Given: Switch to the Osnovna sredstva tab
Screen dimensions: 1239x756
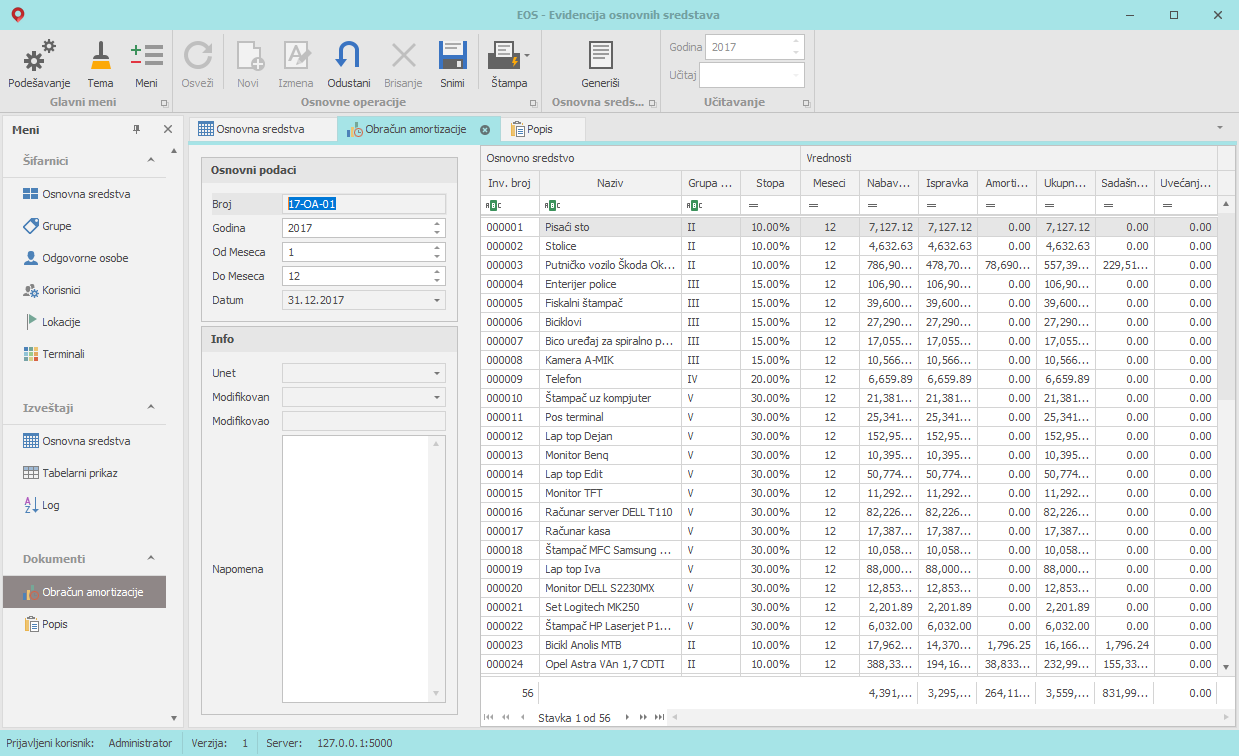Looking at the screenshot, I should pos(261,129).
